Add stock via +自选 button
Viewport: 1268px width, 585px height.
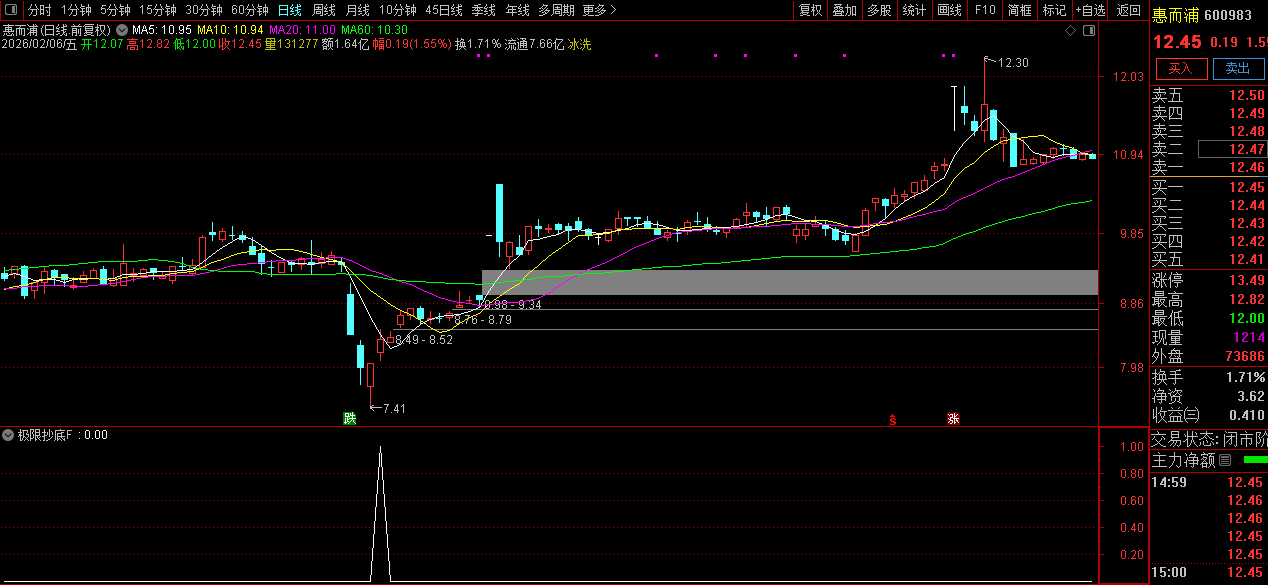[x=1090, y=10]
